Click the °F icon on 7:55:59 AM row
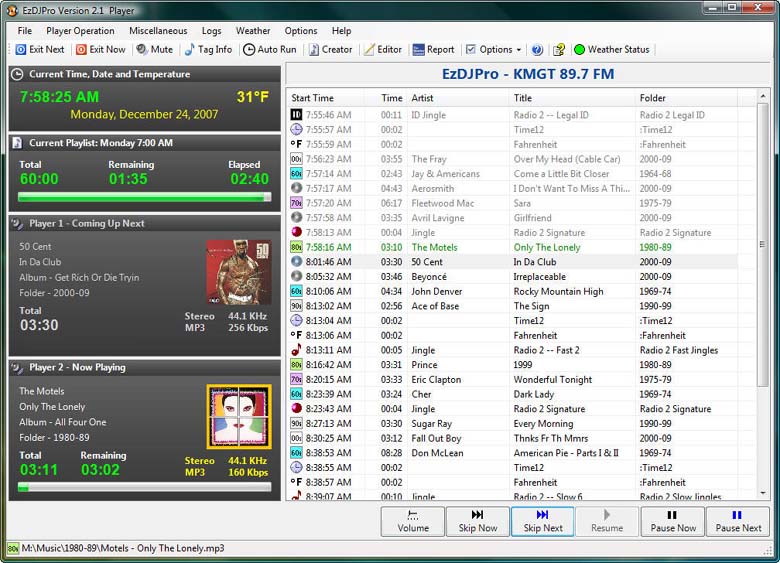 pyautogui.click(x=296, y=144)
